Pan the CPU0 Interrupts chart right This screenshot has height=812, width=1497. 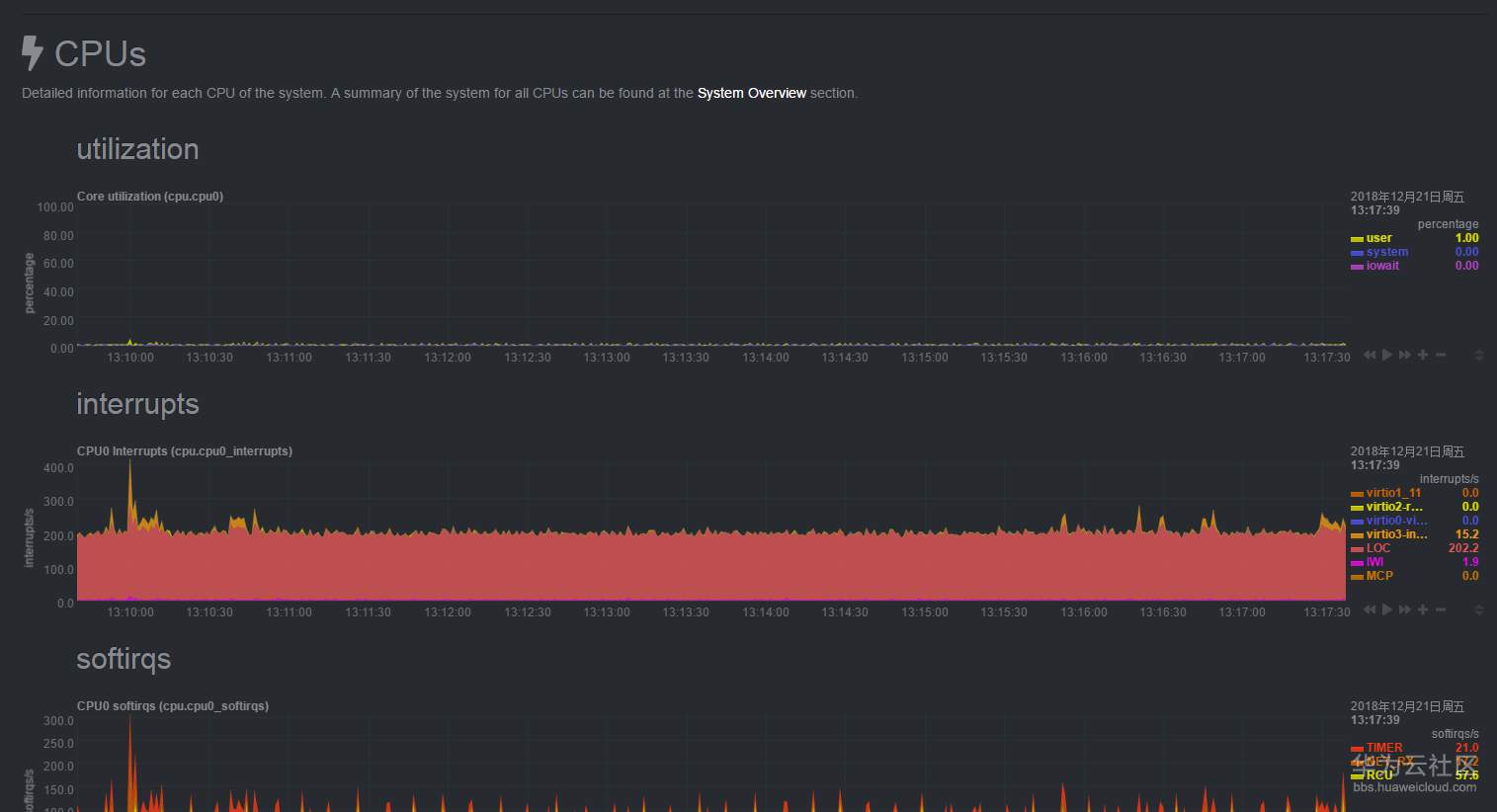point(1405,609)
